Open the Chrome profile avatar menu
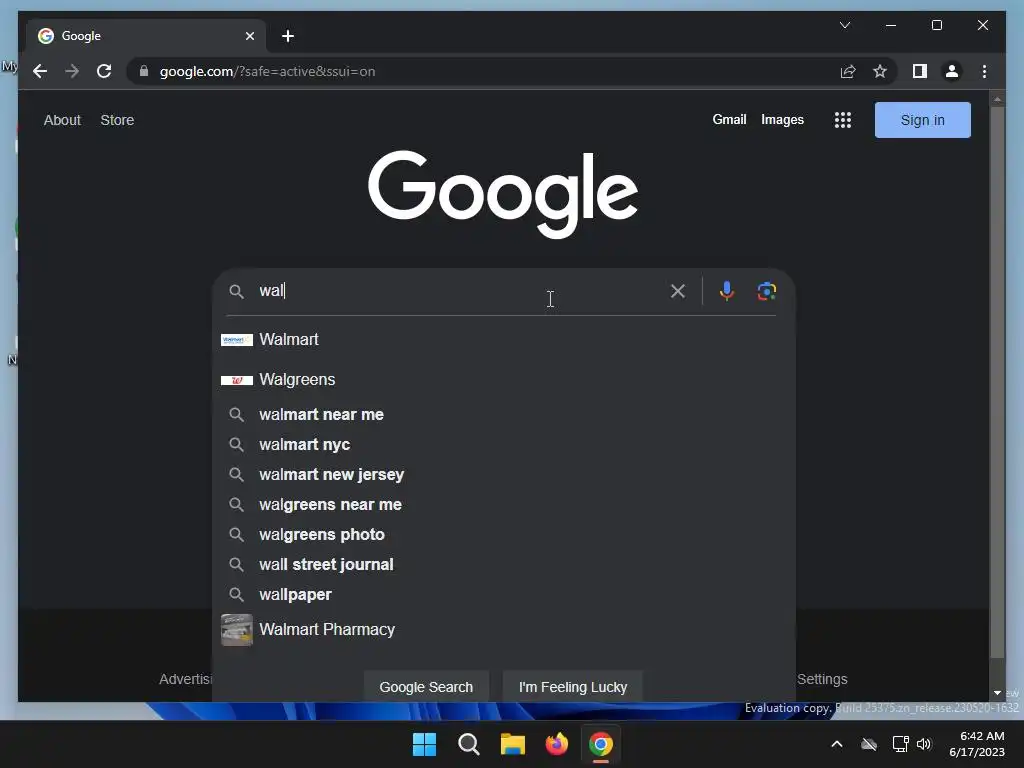The image size is (1024, 768). [952, 71]
